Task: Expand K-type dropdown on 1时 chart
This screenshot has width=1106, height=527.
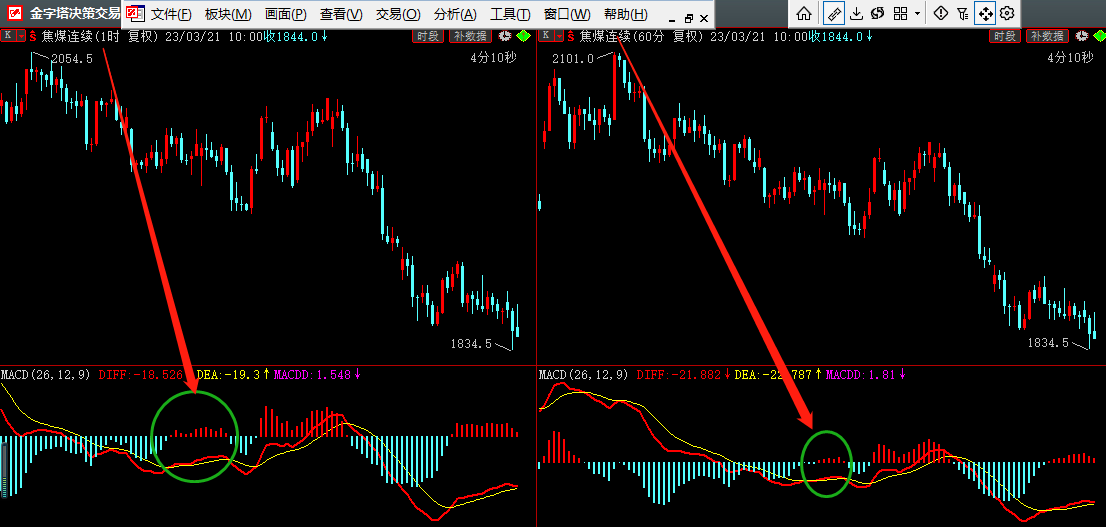Action: (x=21, y=36)
